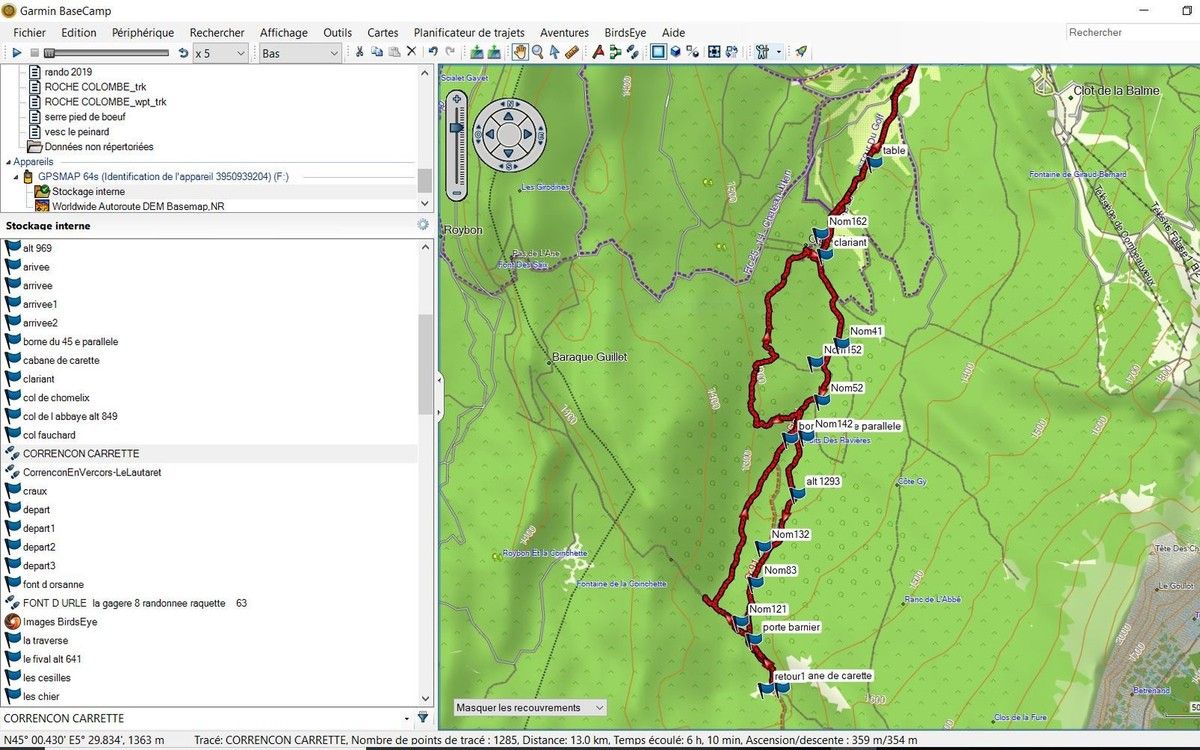Click the activity profile hiker icon
Screen dimensions: 1200x750
point(762,53)
